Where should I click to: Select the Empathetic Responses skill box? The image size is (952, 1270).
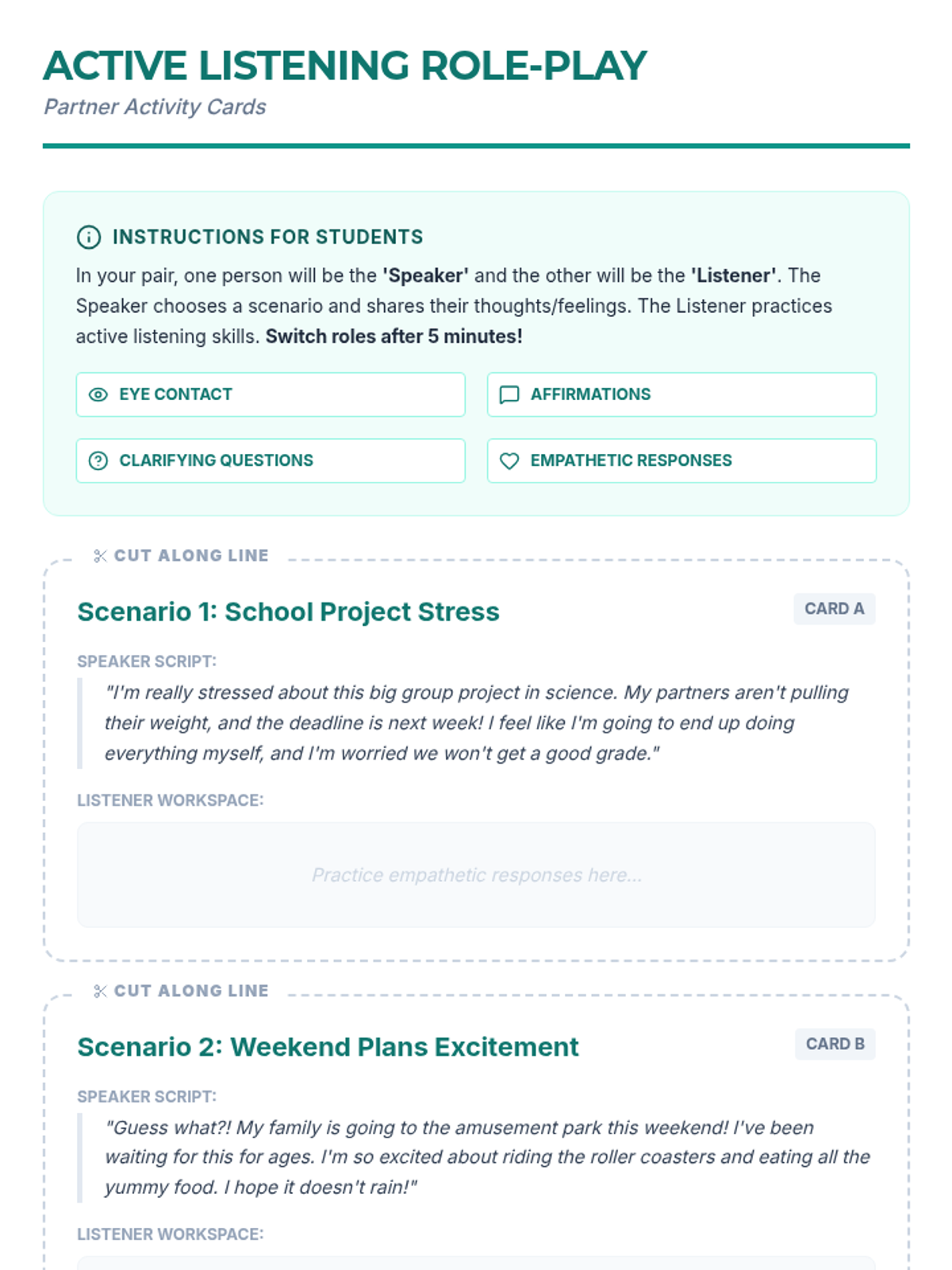681,460
